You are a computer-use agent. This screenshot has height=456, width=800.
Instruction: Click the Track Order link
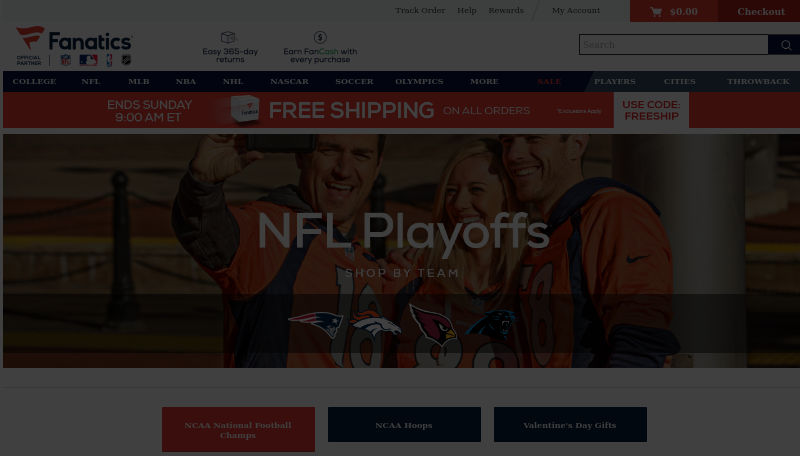coord(420,10)
